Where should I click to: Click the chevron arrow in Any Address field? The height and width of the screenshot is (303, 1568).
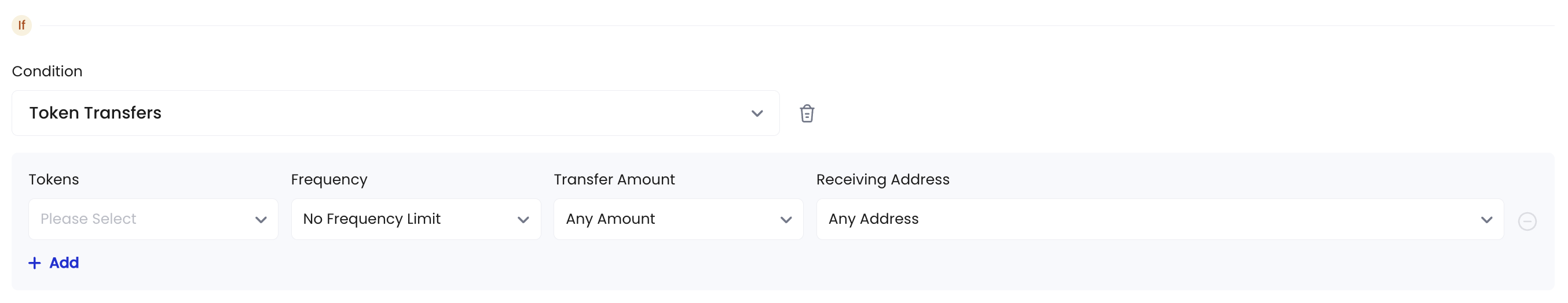[1486, 220]
